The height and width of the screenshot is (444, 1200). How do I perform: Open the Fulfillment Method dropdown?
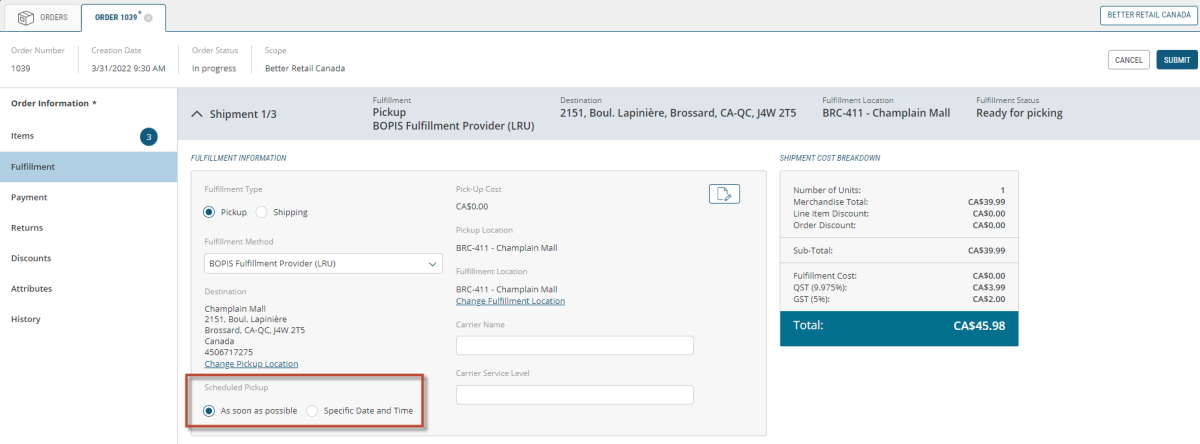[323, 264]
